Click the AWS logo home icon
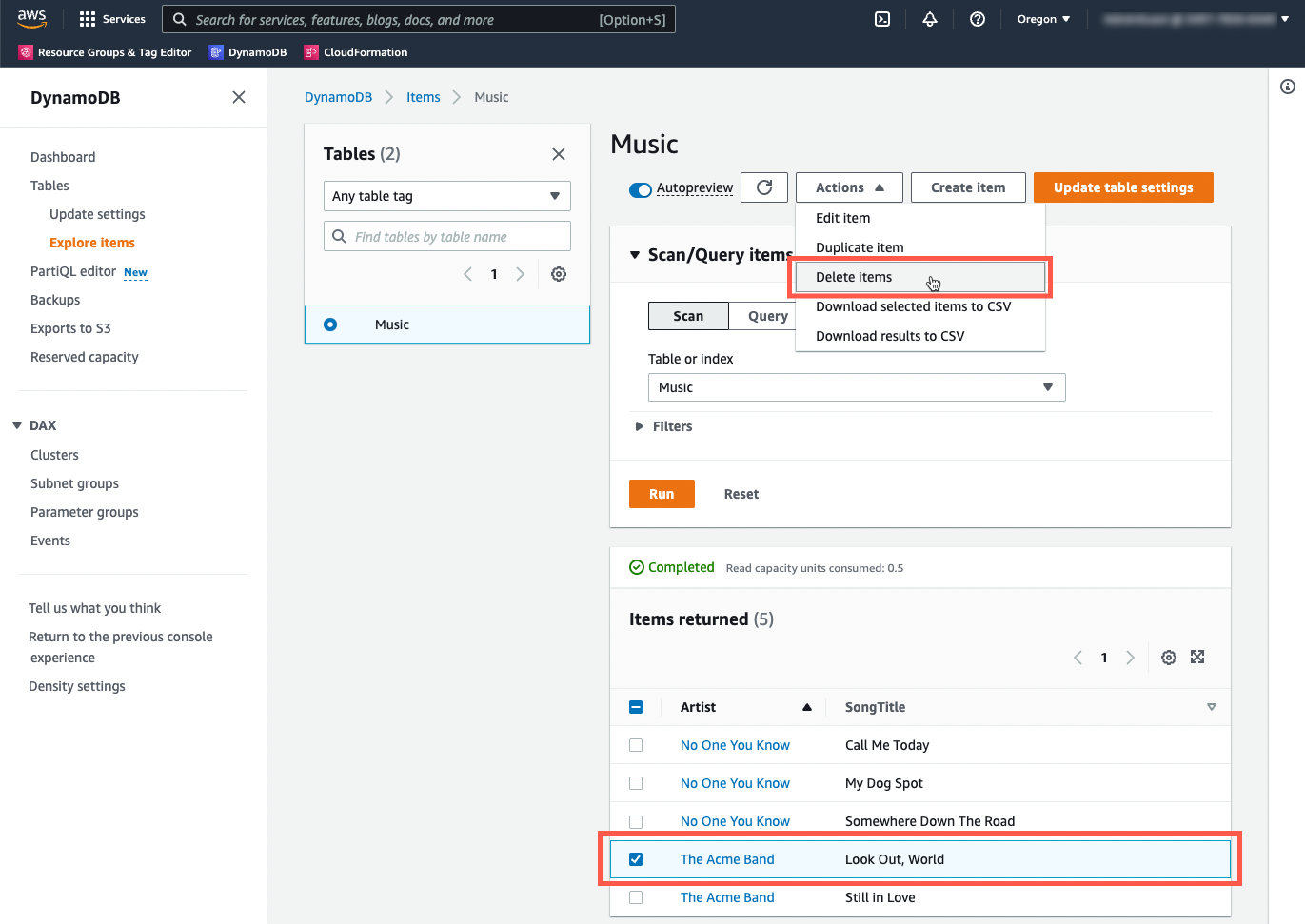1305x924 pixels. (31, 19)
